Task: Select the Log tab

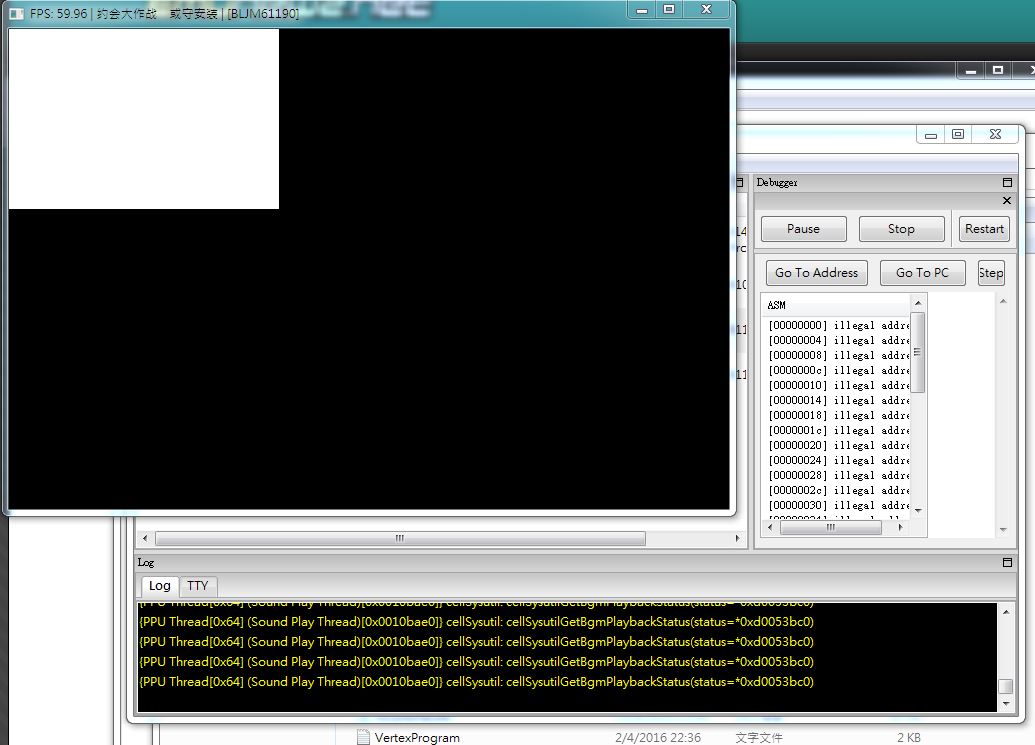Action: 160,586
